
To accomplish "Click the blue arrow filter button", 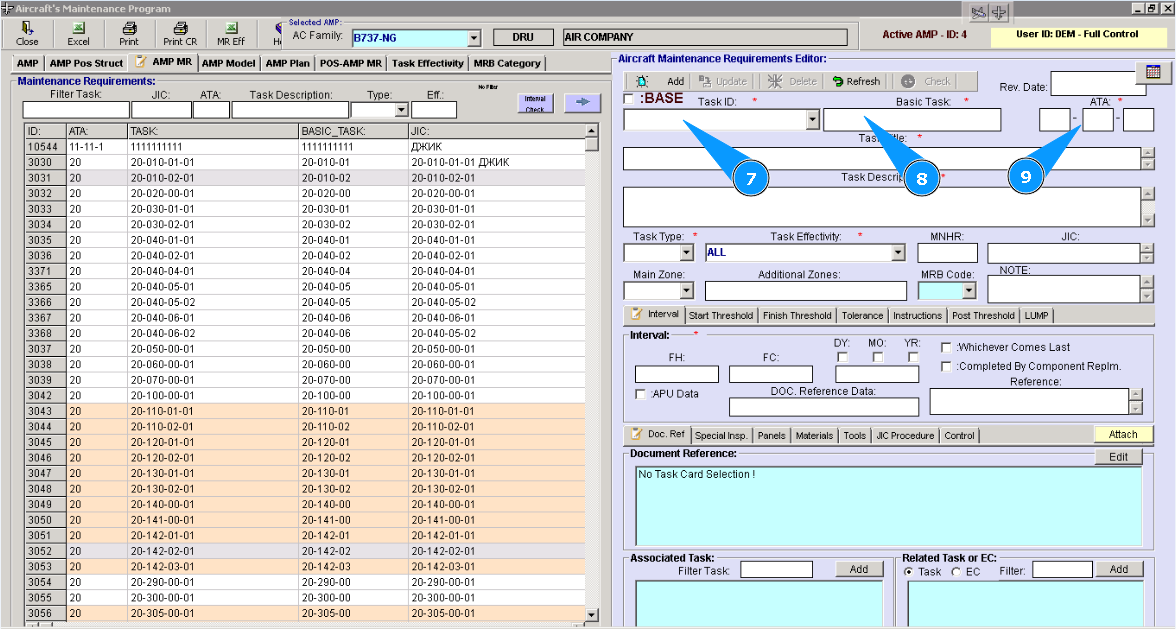I will (x=582, y=102).
